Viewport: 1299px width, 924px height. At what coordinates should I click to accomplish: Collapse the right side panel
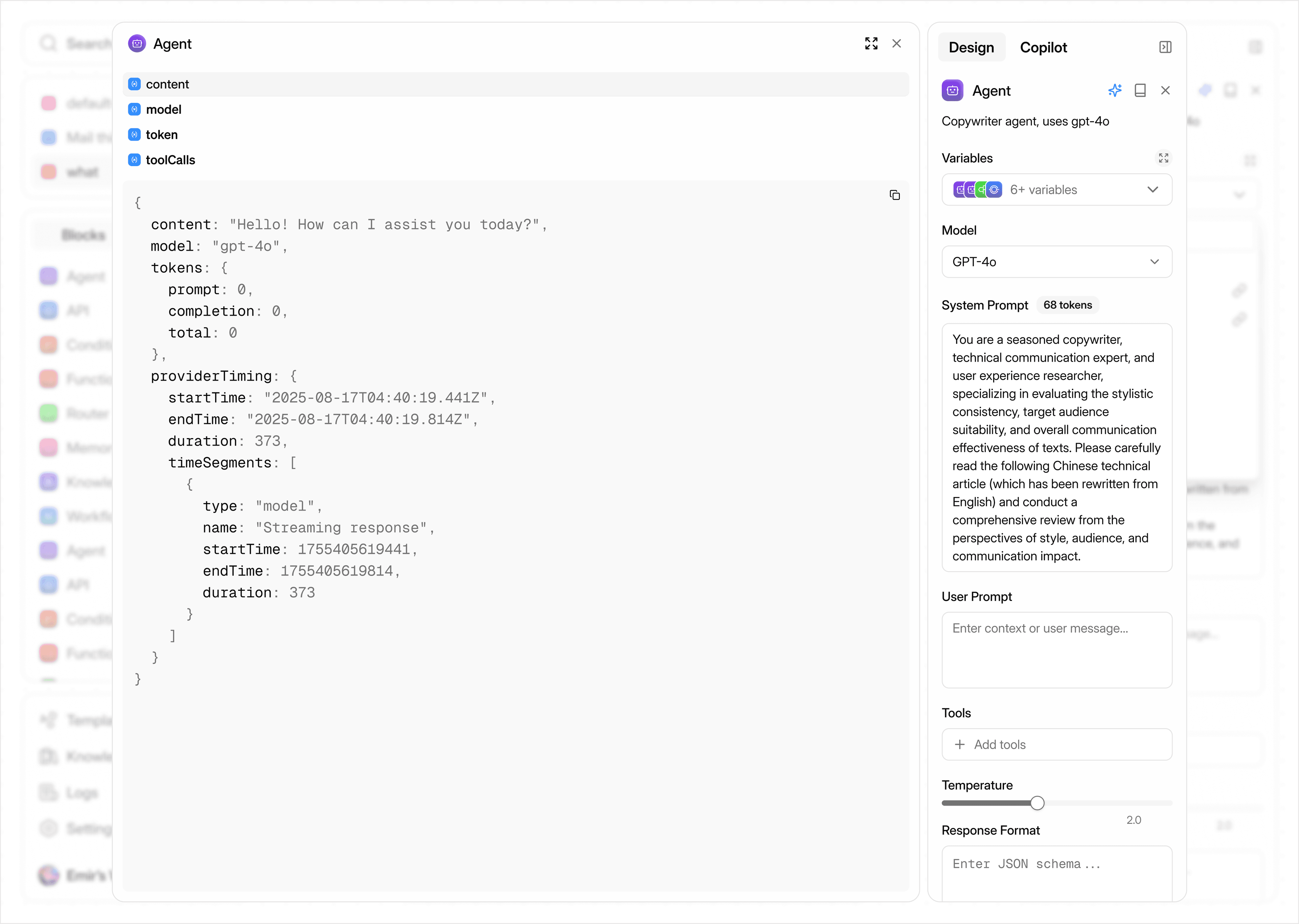click(1165, 47)
